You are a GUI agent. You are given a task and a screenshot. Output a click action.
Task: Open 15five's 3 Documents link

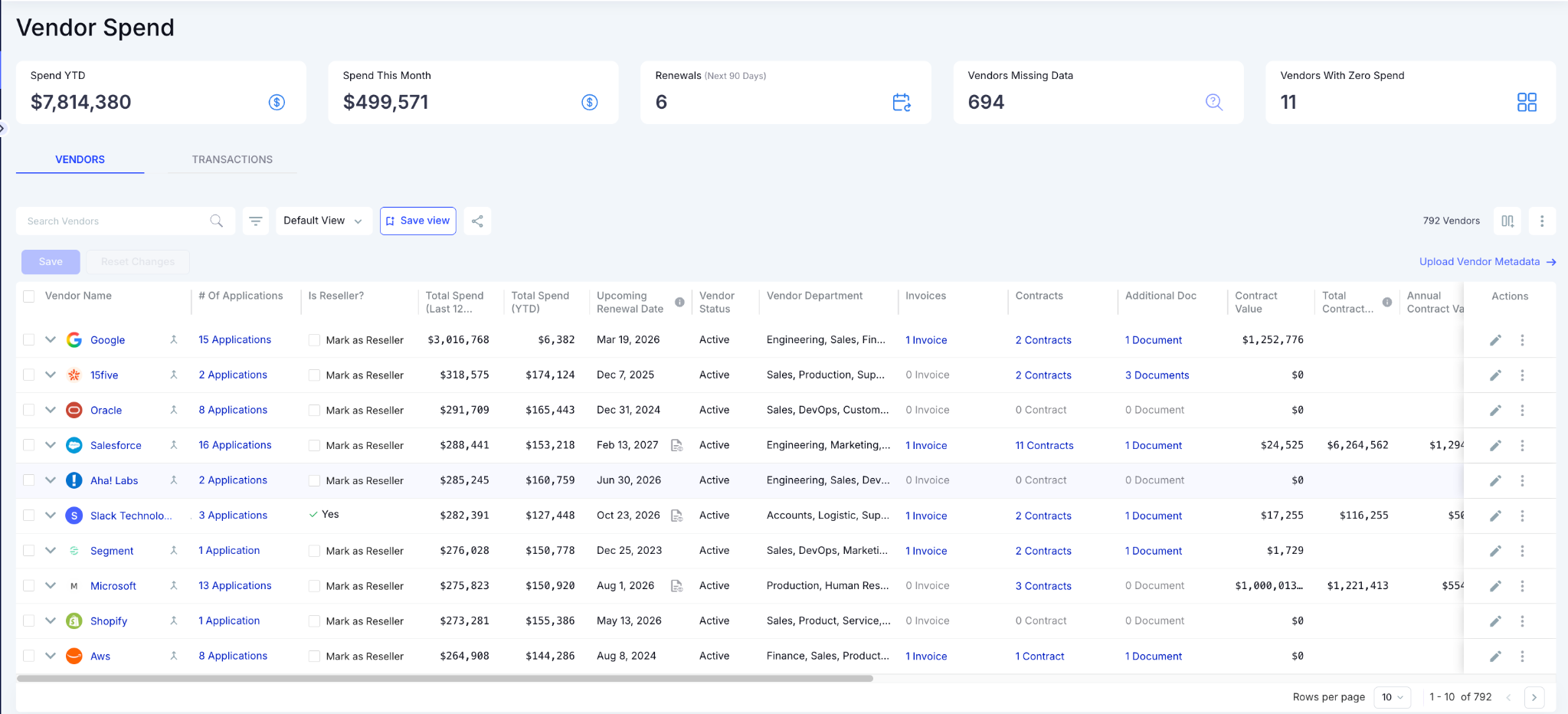1157,375
